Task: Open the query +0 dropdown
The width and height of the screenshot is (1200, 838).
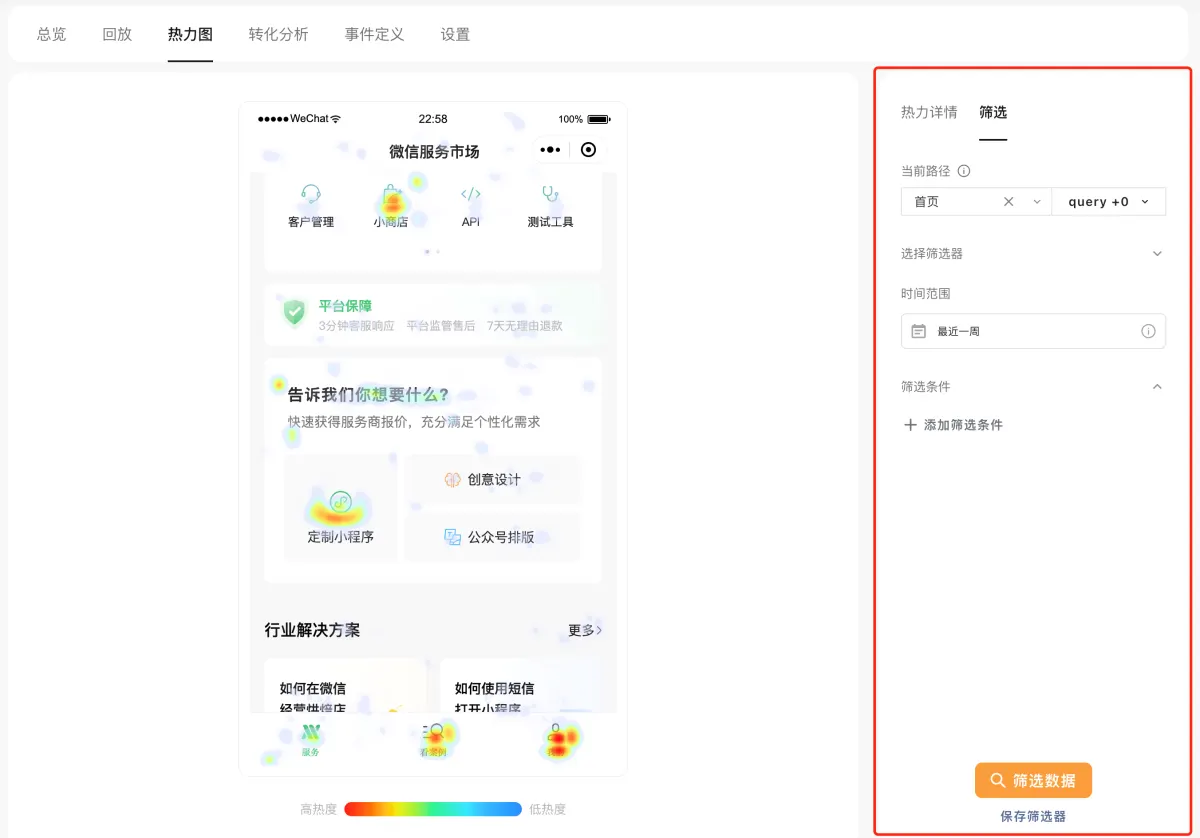Action: [1109, 202]
